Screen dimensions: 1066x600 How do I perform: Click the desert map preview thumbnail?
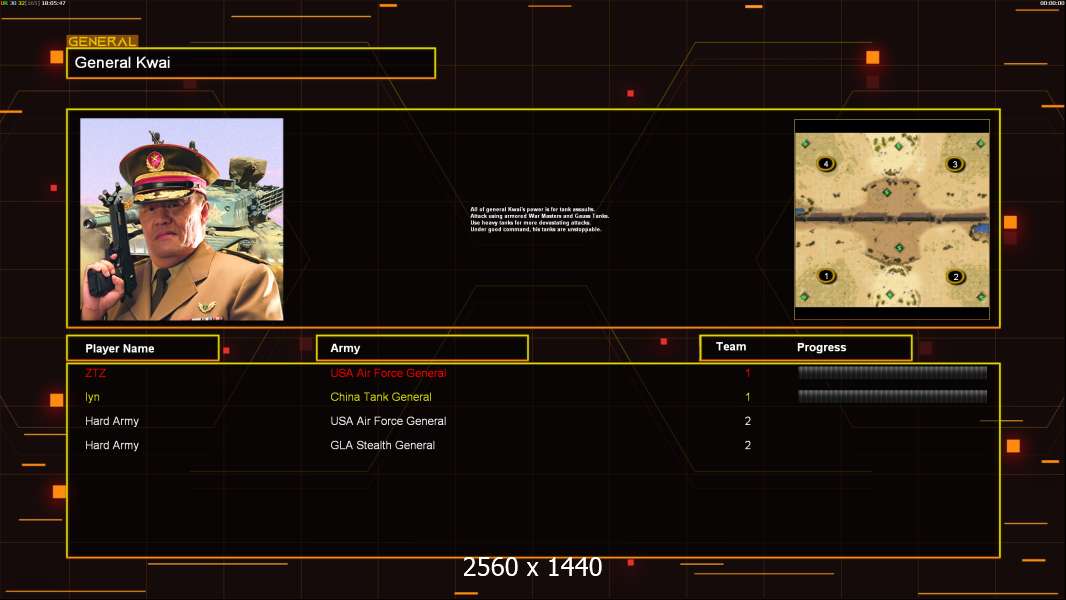click(892, 219)
